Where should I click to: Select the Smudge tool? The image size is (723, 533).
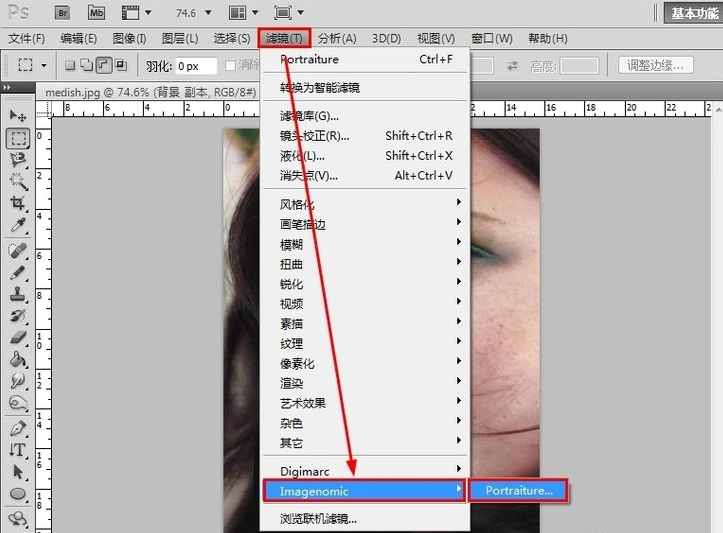click(x=18, y=381)
